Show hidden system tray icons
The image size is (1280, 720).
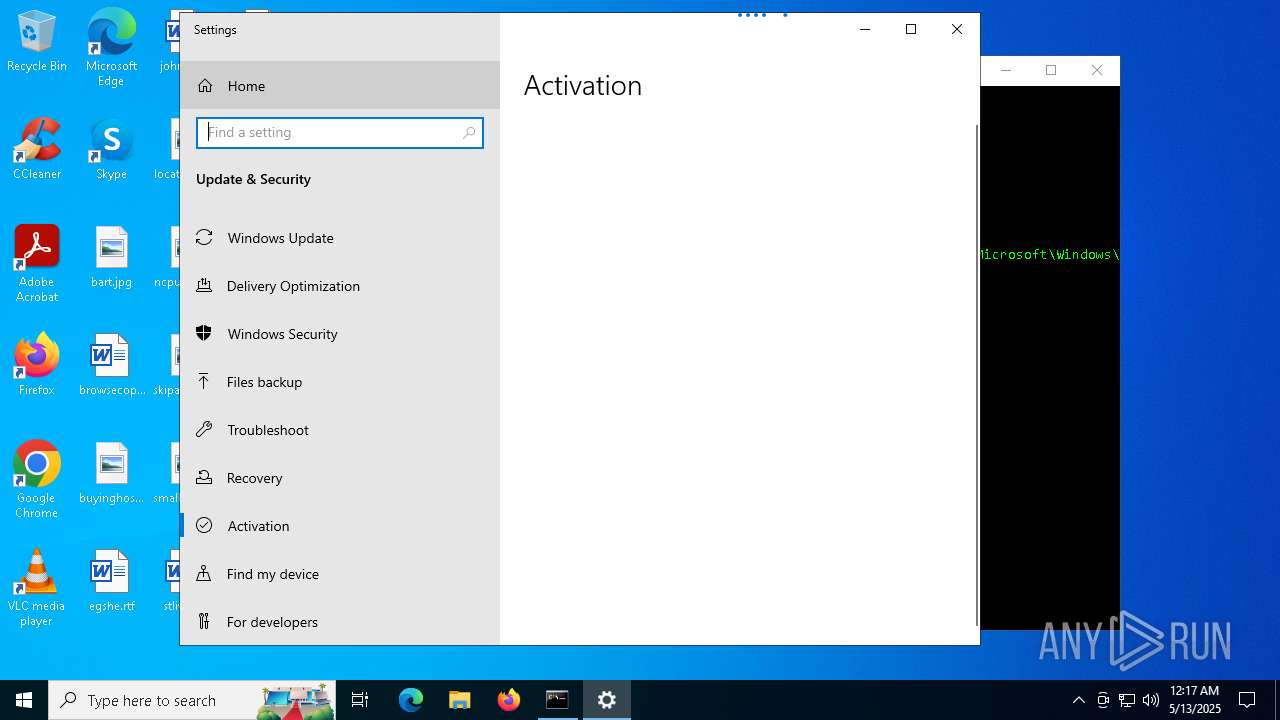1078,700
